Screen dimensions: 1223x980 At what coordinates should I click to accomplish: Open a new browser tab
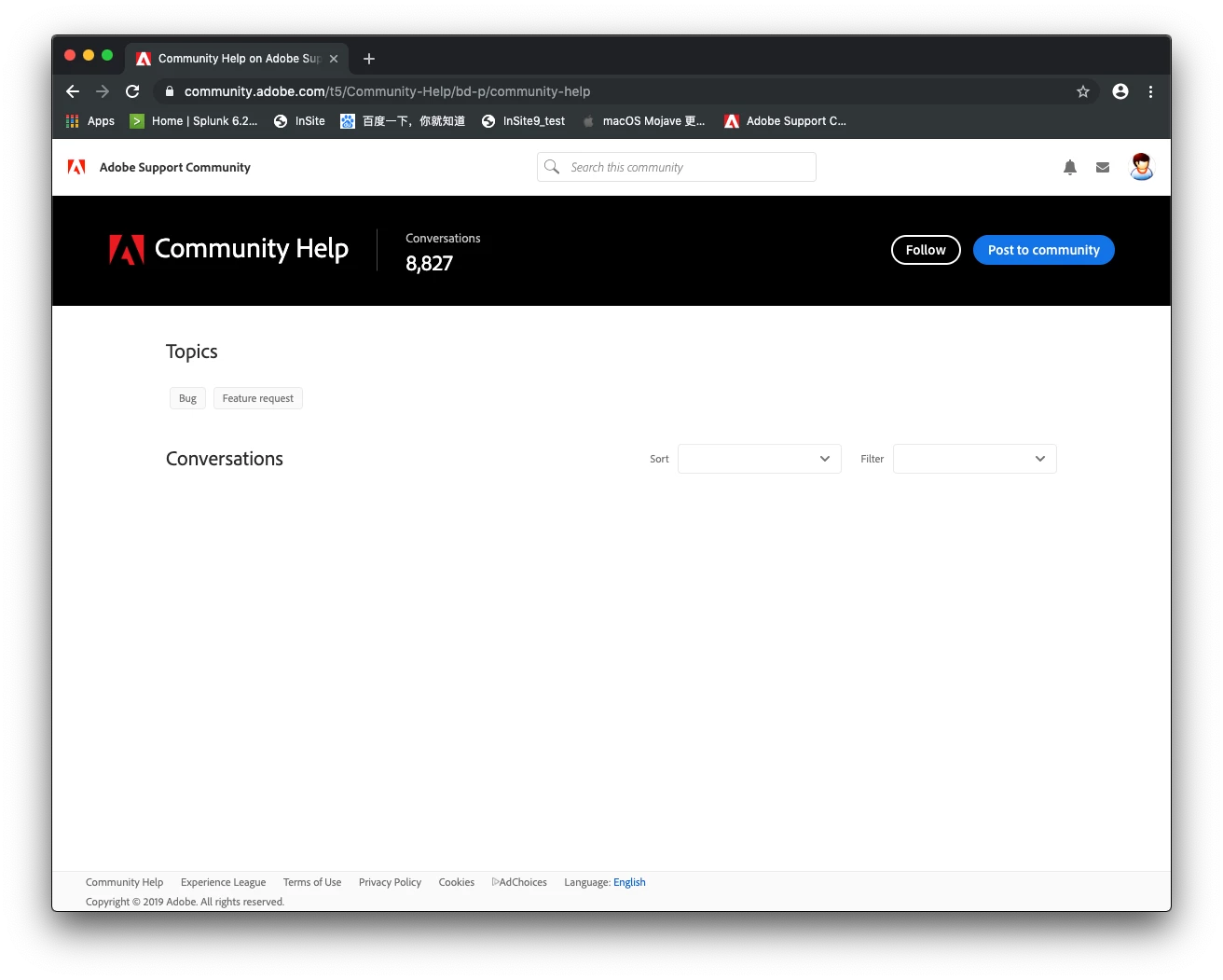(x=369, y=59)
